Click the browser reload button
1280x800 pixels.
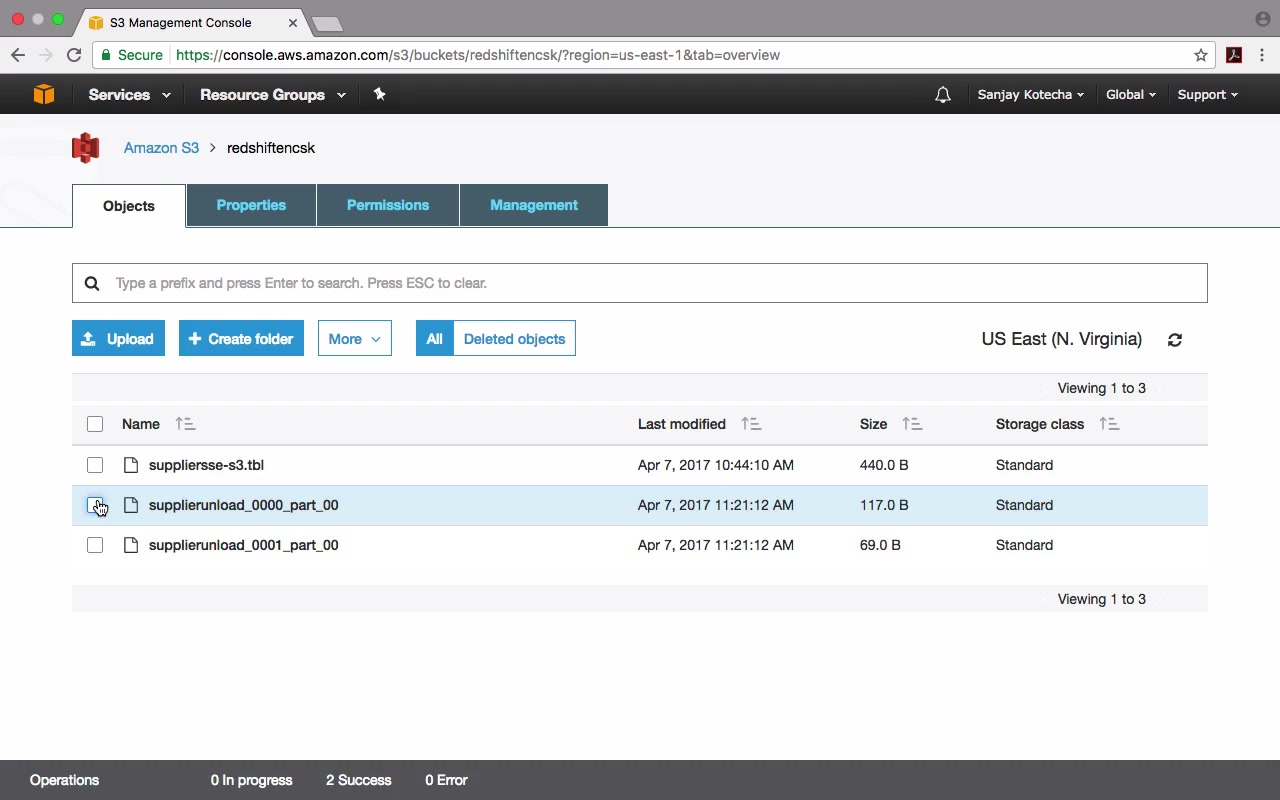point(74,55)
